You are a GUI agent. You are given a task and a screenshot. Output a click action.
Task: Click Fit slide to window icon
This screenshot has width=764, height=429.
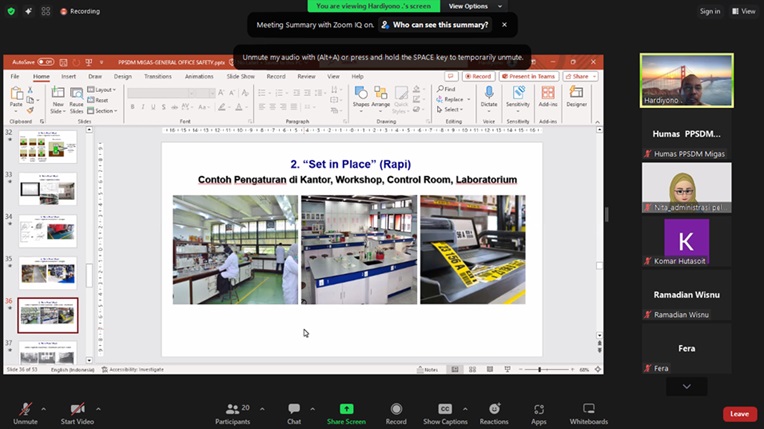[598, 370]
